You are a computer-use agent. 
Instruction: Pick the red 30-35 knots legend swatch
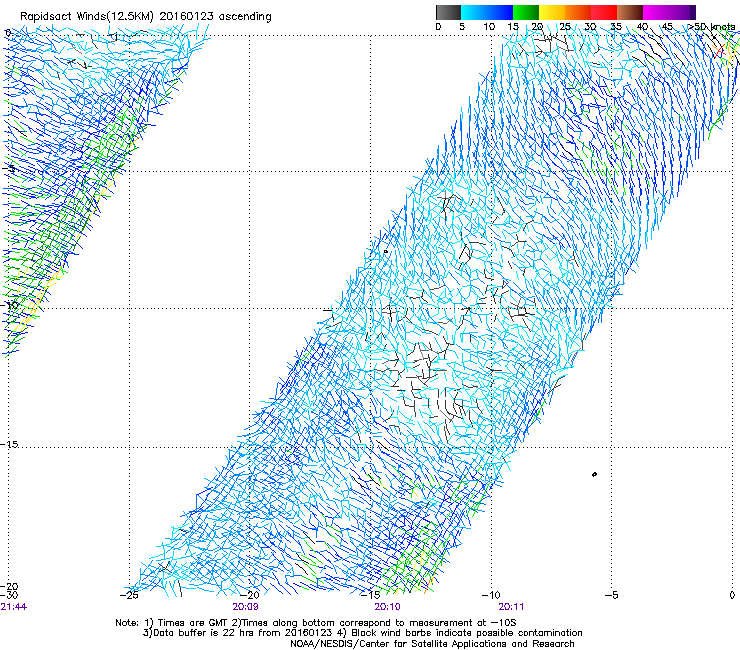604,12
